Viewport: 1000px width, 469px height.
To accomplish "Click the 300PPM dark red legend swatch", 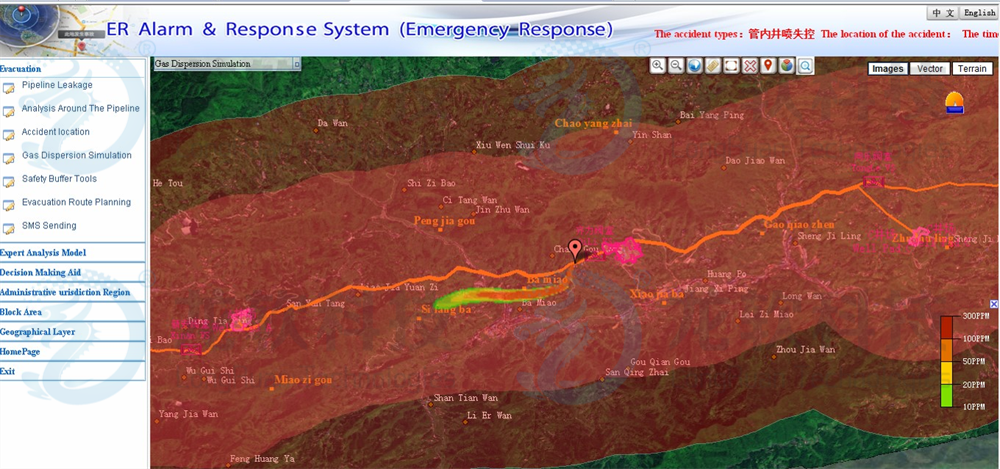I will [948, 325].
